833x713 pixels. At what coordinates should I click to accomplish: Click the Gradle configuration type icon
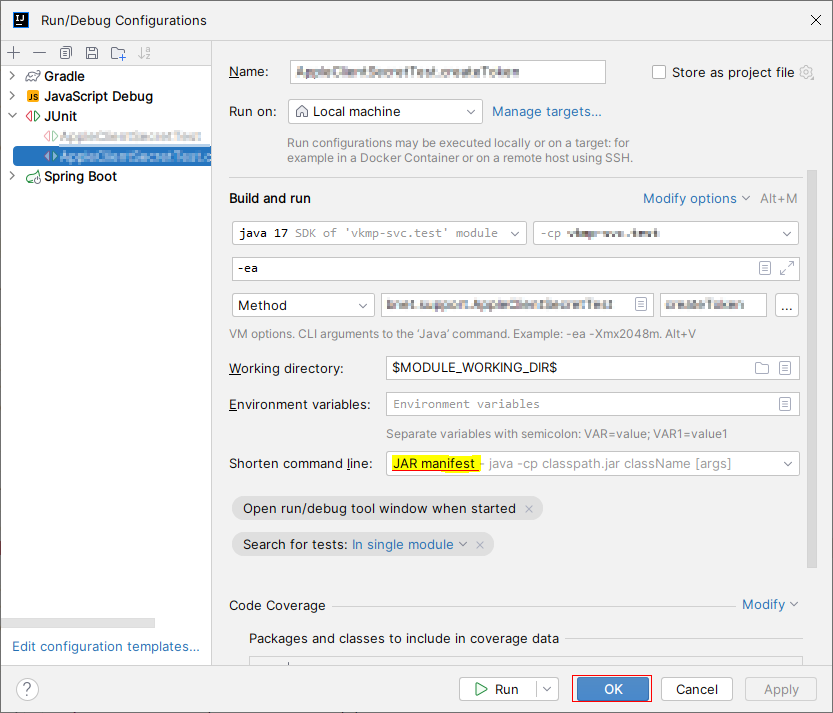click(33, 77)
